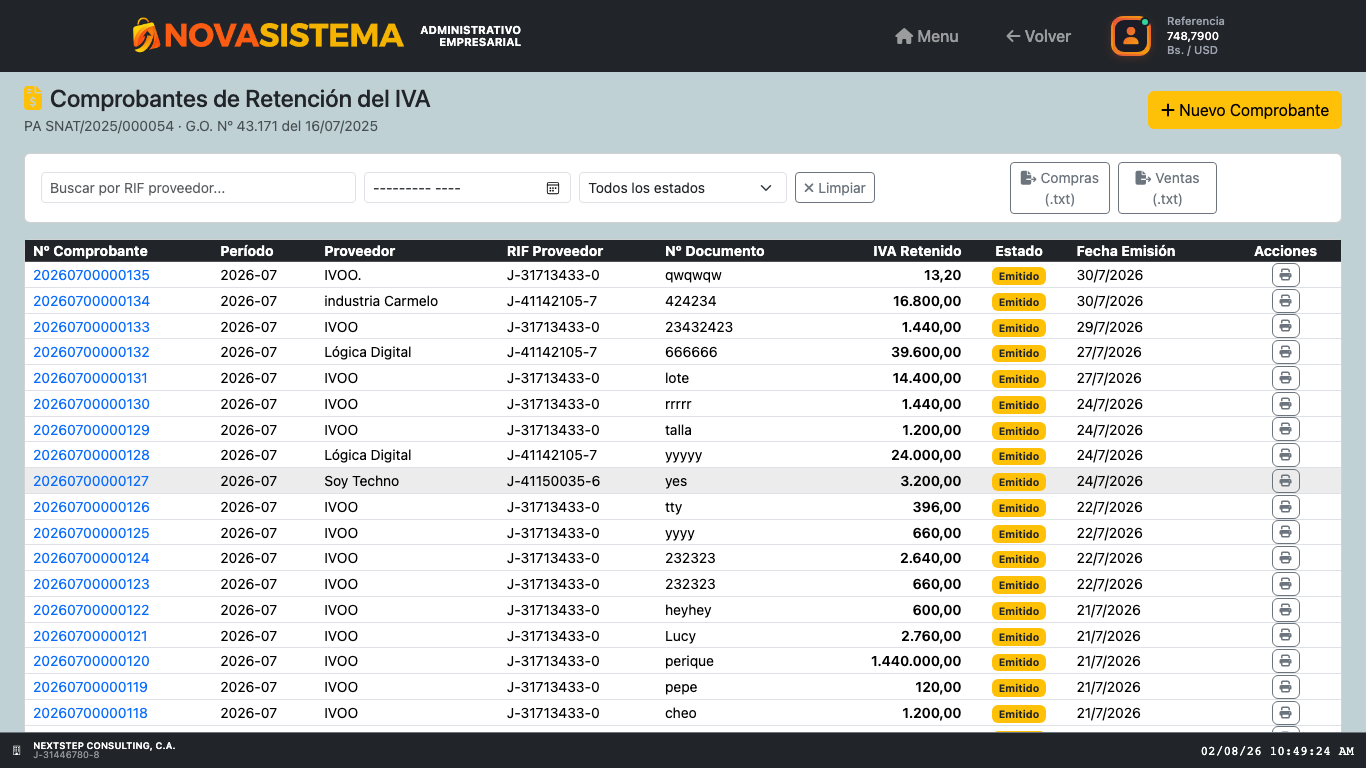The height and width of the screenshot is (768, 1366).
Task: Click the user profile avatar icon
Action: (1131, 36)
